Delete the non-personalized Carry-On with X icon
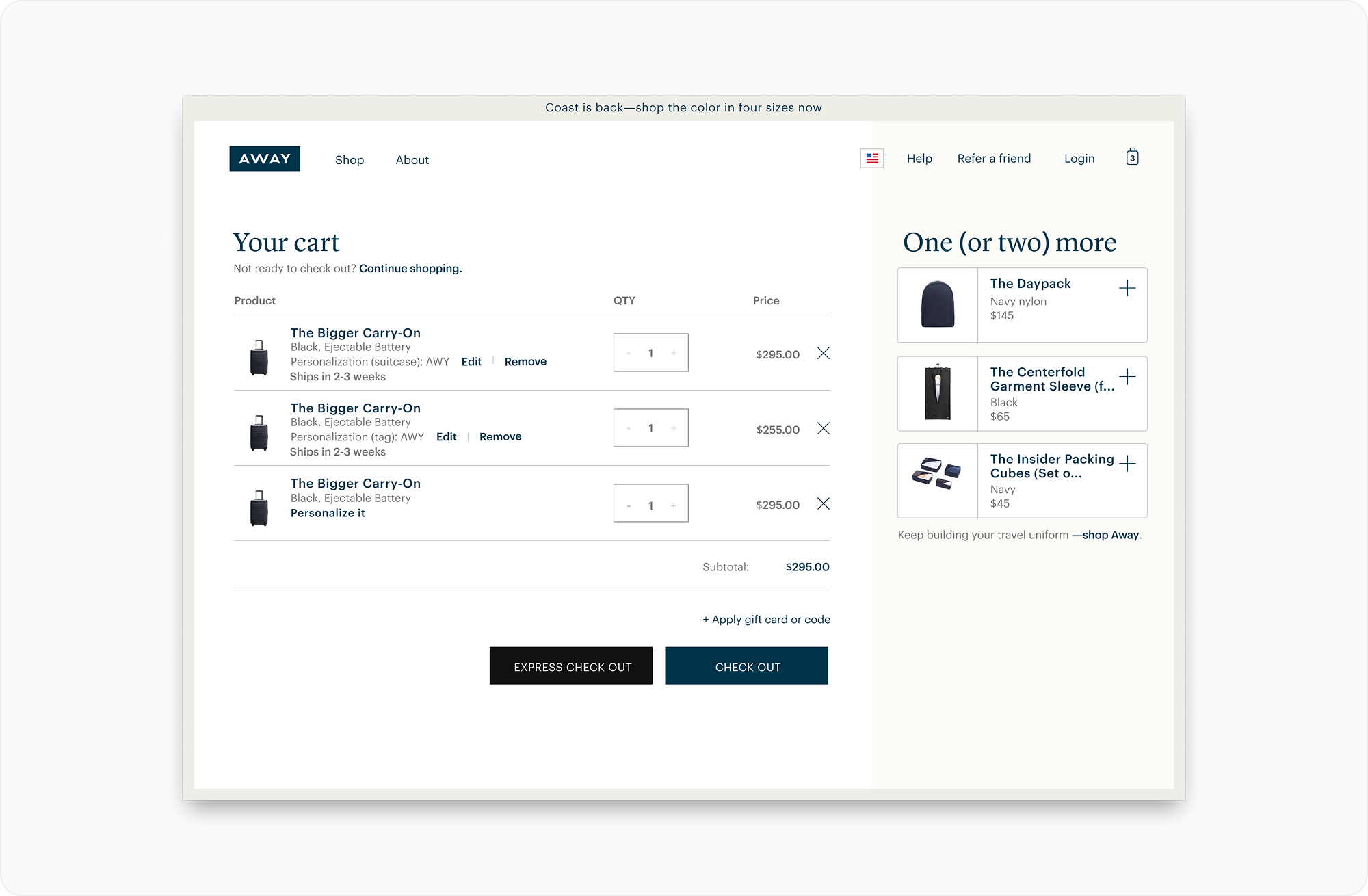 click(824, 503)
